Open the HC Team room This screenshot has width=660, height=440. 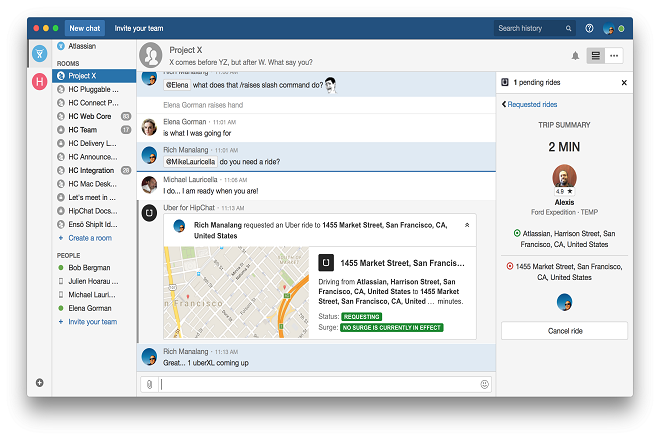pos(94,130)
